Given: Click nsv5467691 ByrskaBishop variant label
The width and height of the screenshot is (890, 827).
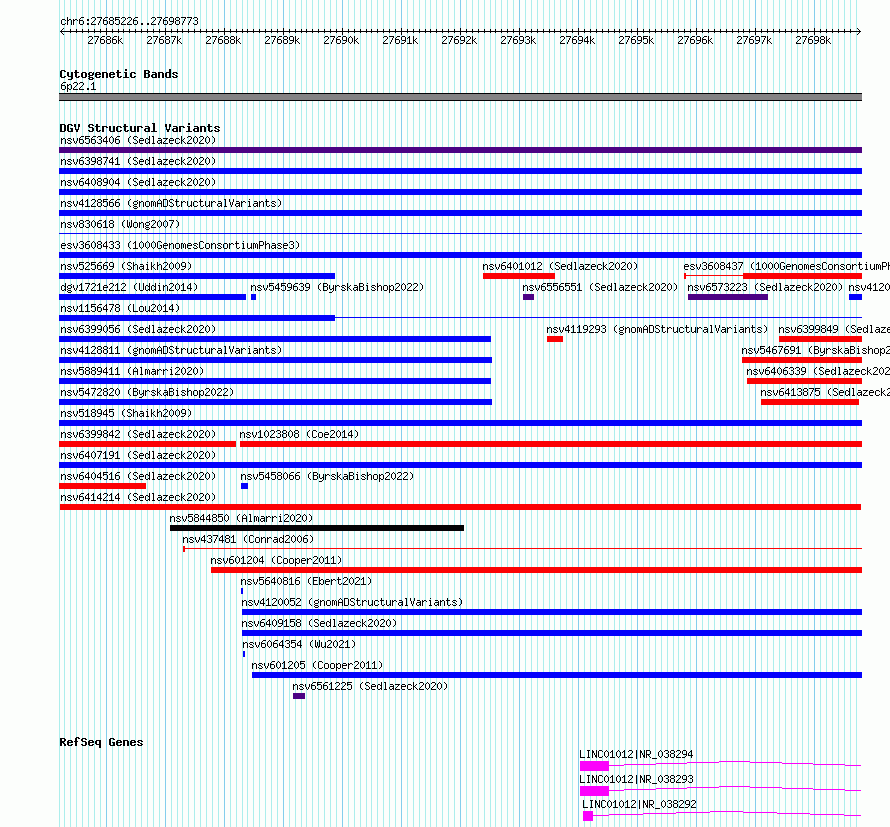Looking at the screenshot, I should point(816,350).
